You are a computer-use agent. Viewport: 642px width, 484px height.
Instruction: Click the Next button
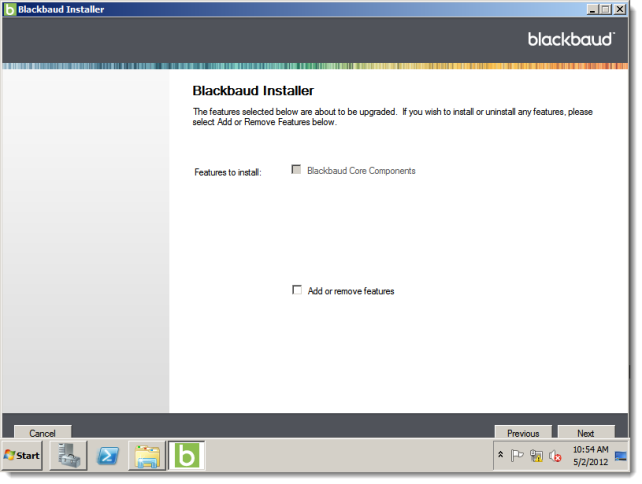tap(586, 432)
